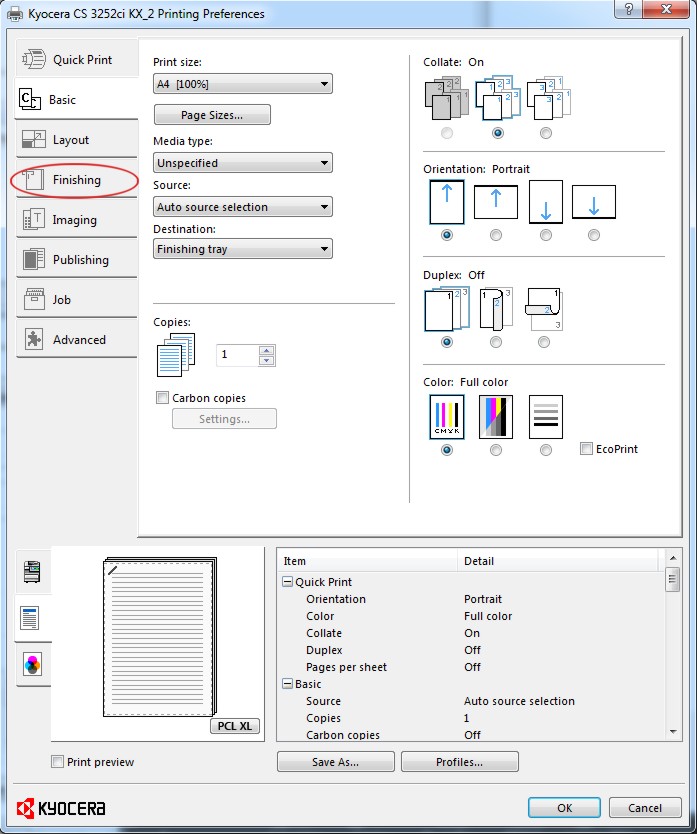Click the Cancel button
Viewport: 697px width, 834px height.
[645, 808]
